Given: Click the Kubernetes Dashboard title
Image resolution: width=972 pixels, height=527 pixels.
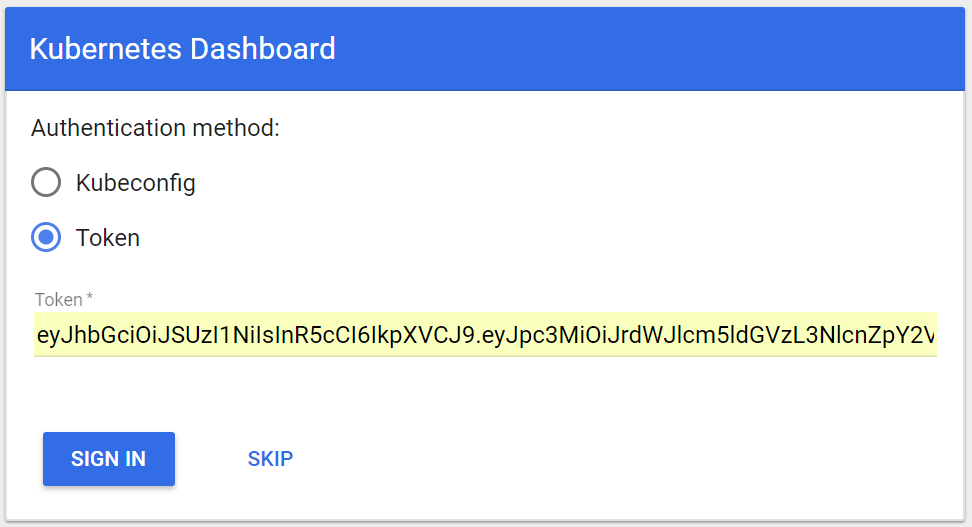Looking at the screenshot, I should pos(183,48).
